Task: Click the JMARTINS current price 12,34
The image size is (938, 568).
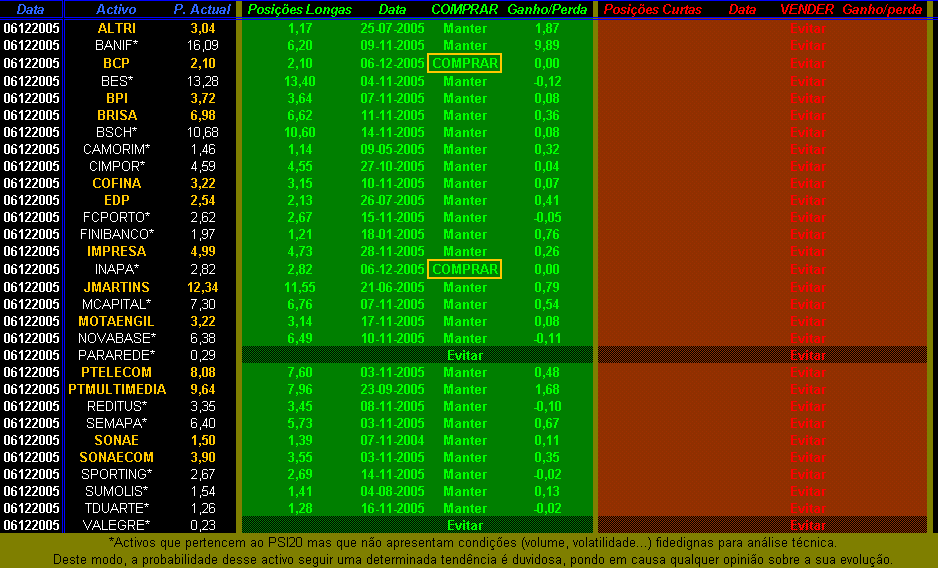Action: tap(203, 287)
